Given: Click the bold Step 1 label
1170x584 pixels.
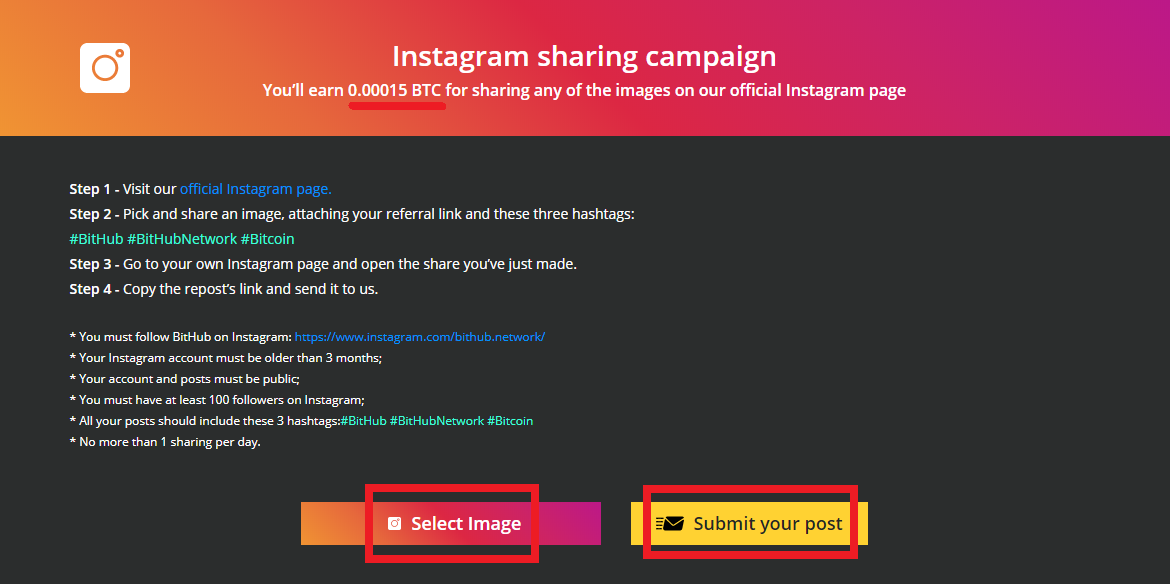Looking at the screenshot, I should click(94, 189).
